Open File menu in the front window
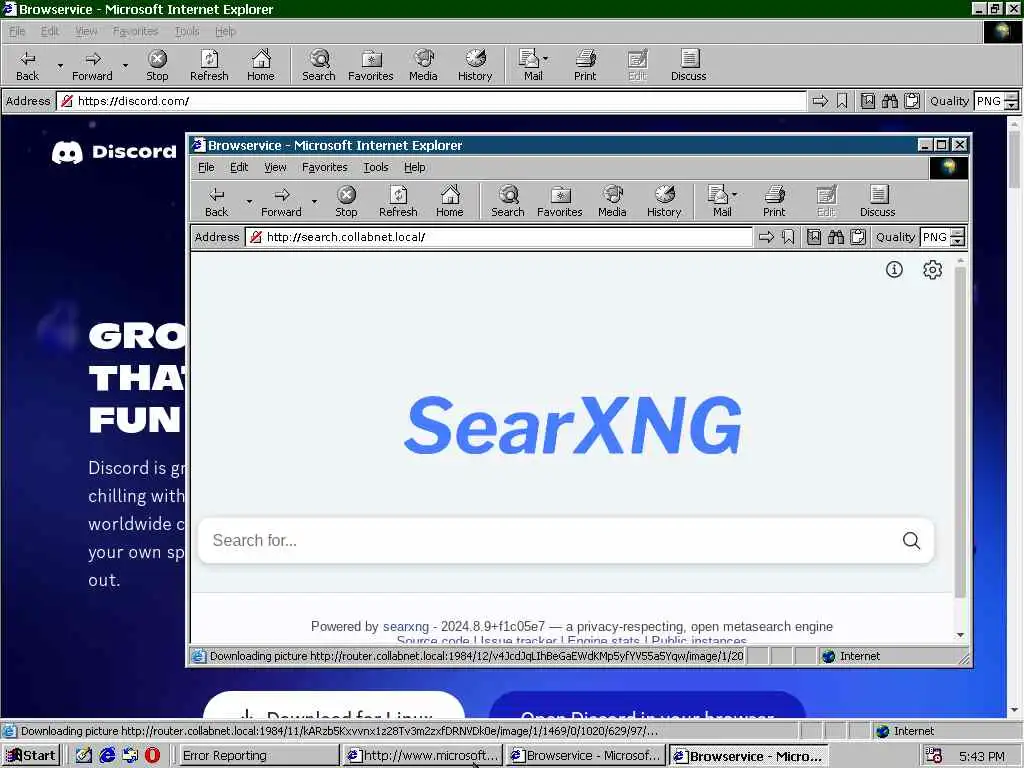Viewport: 1024px width, 768px height. [x=206, y=167]
